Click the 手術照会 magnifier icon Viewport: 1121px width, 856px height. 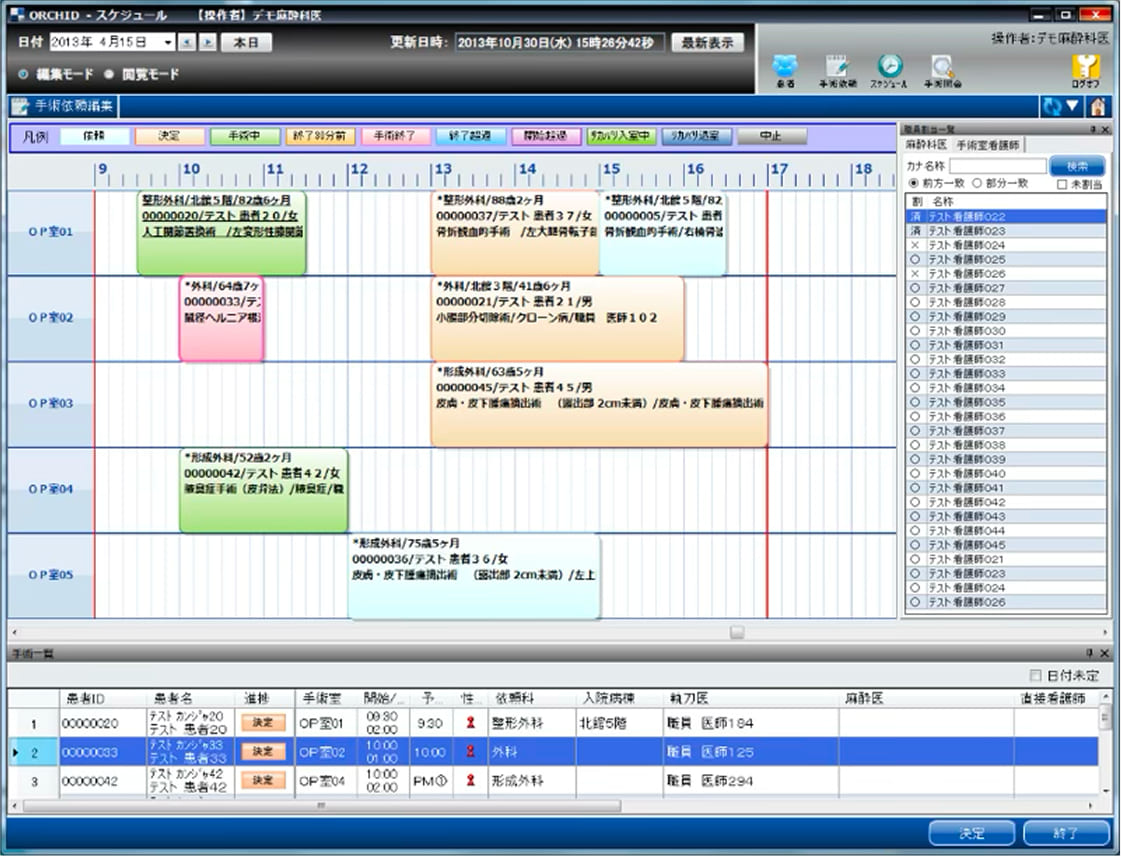tap(941, 68)
